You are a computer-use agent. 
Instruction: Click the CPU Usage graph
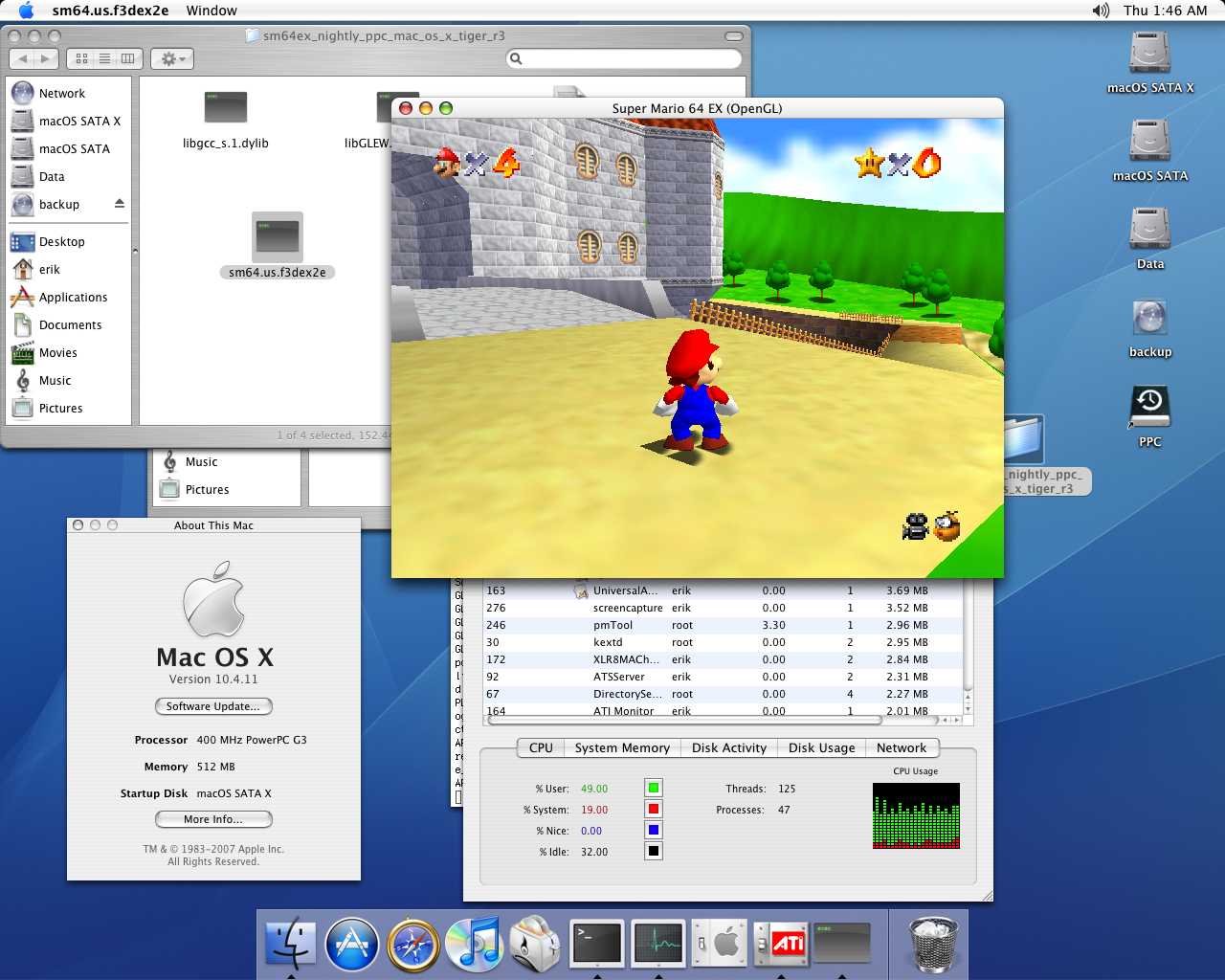click(x=916, y=816)
